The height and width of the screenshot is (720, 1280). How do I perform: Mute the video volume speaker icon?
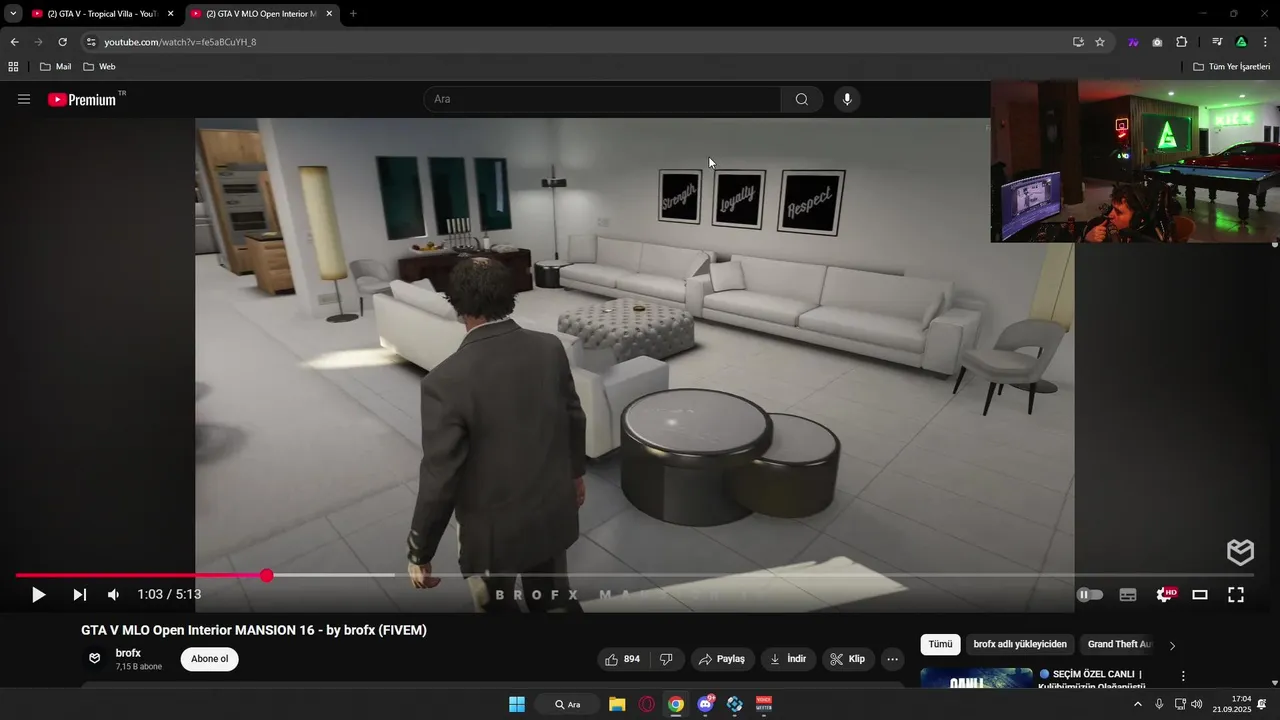coord(113,595)
